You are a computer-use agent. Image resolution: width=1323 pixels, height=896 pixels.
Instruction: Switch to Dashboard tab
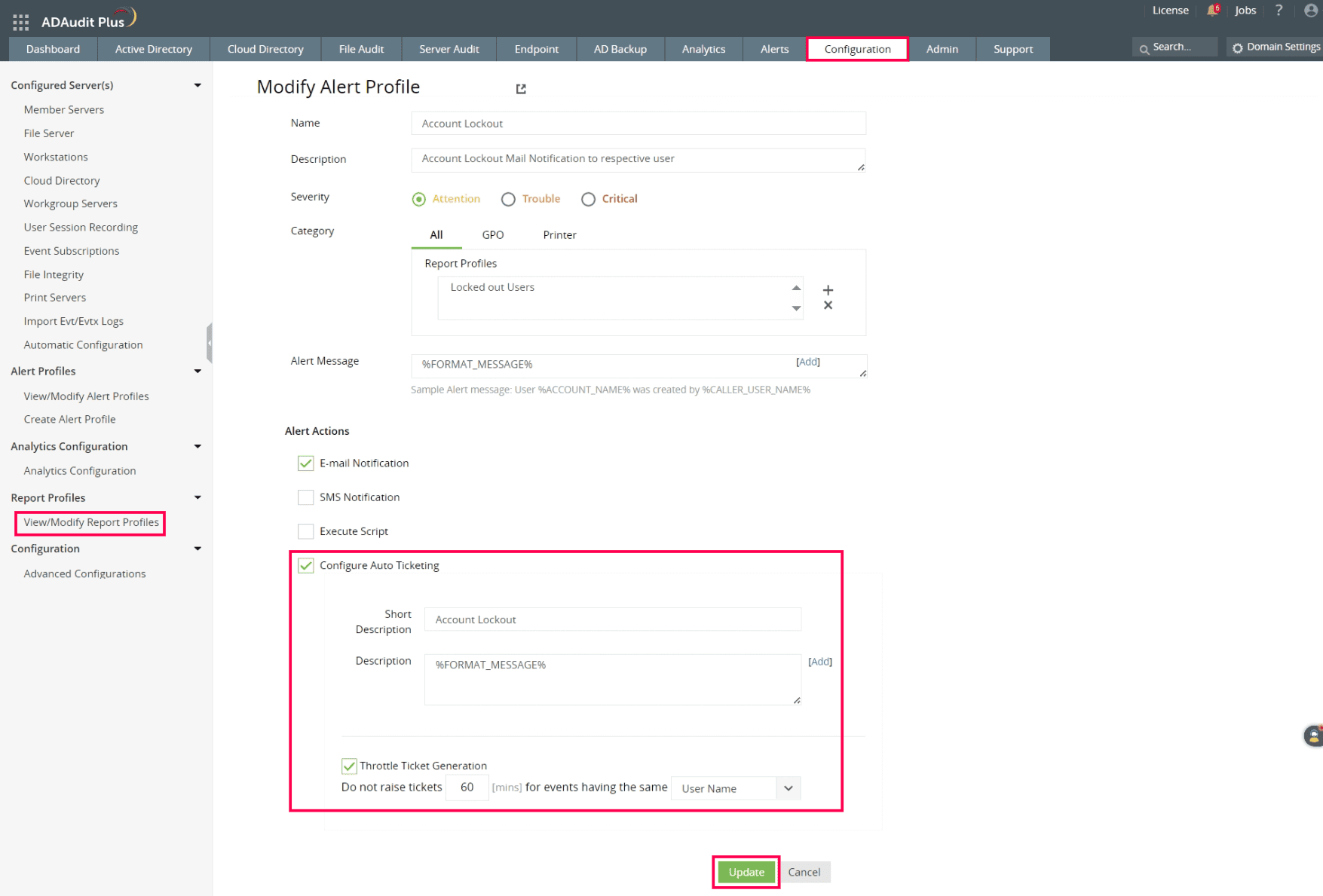coord(53,49)
